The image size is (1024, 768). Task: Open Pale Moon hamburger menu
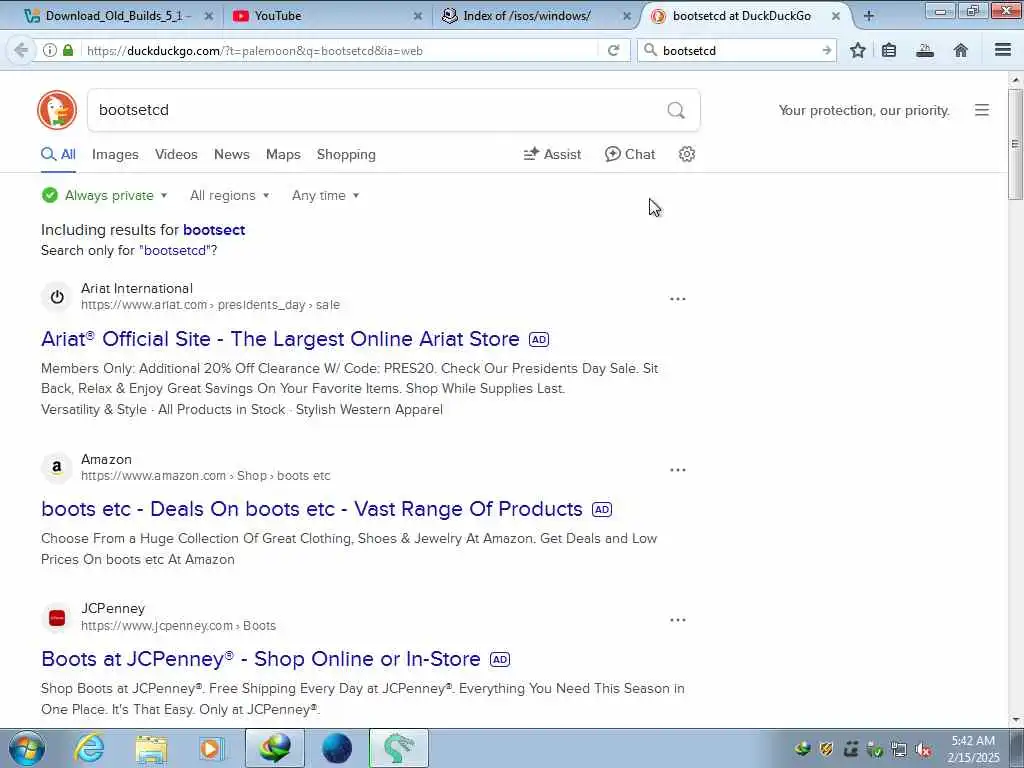coord(1003,50)
